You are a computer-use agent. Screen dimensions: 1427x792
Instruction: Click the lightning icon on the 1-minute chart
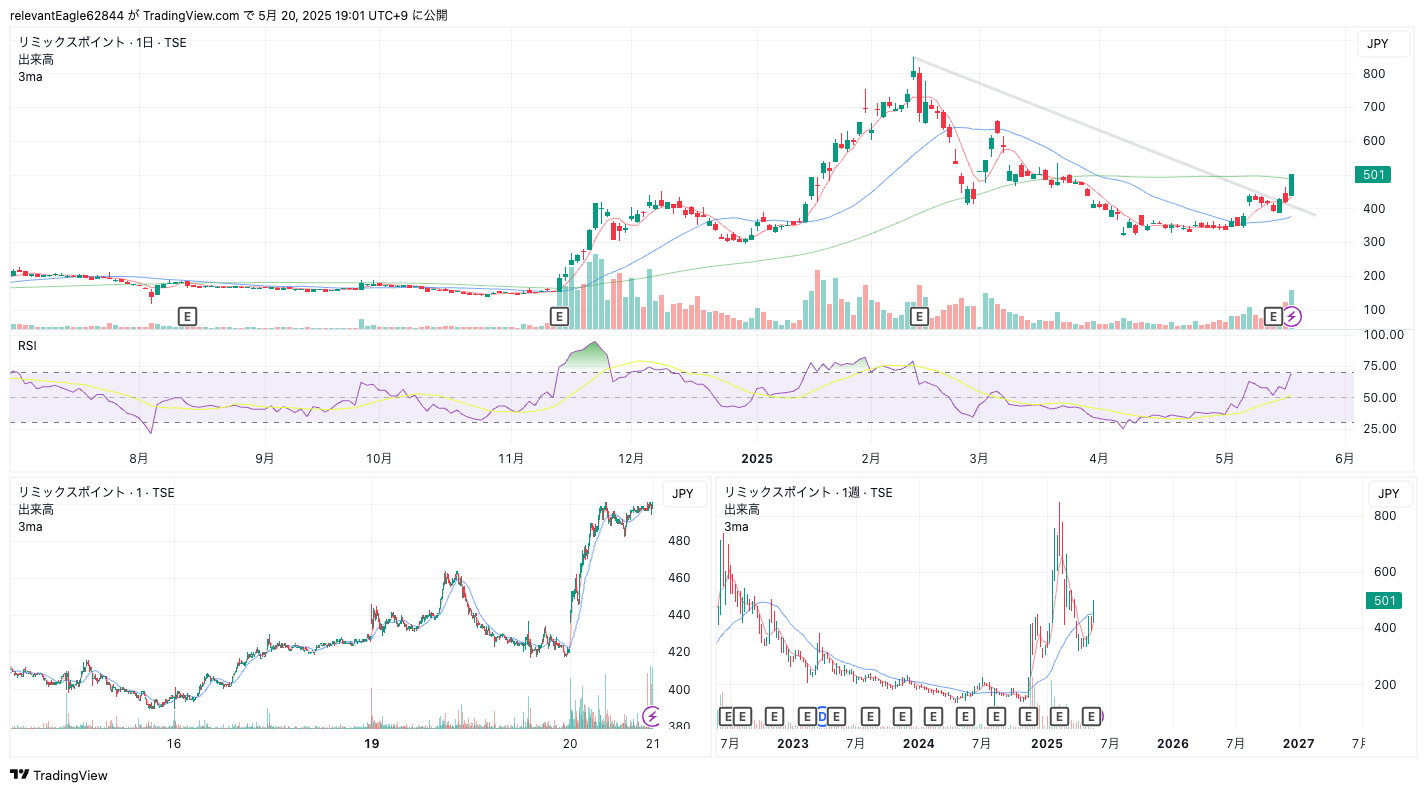[652, 716]
